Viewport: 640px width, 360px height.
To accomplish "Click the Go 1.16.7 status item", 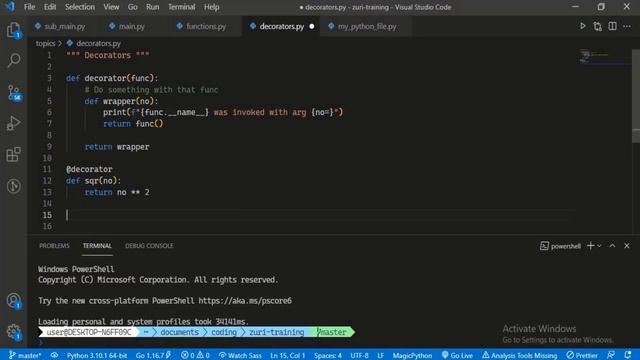I will tap(153, 356).
